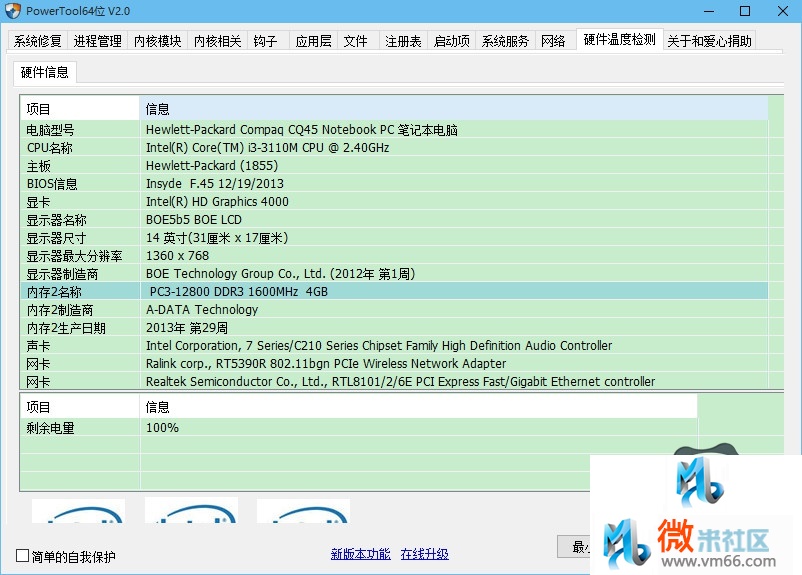Click the A-DATA Technology value
Image resolution: width=802 pixels, height=575 pixels.
[202, 309]
